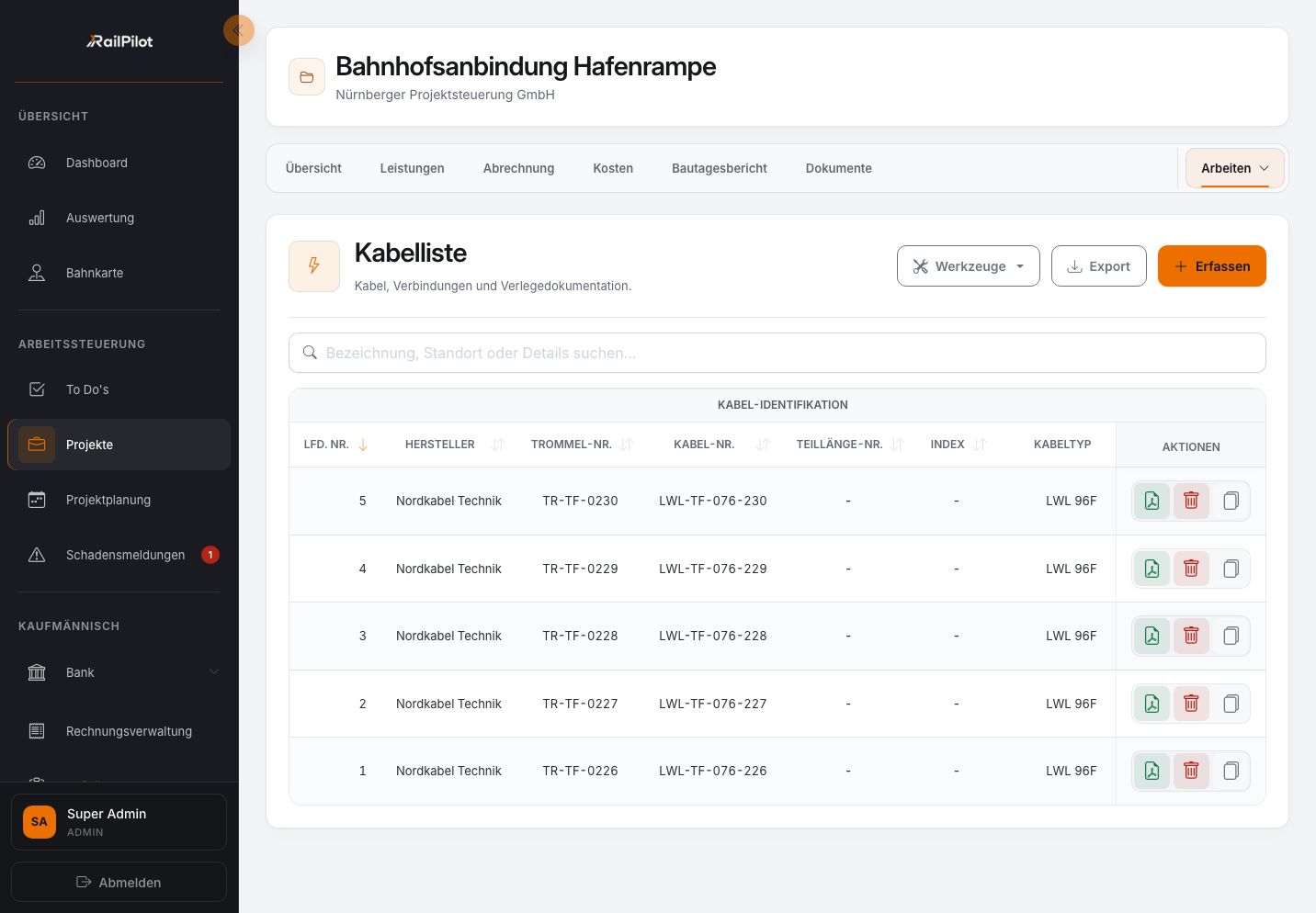1316x913 pixels.
Task: Click the Kabelliste lightning bolt icon
Action: coord(314,266)
